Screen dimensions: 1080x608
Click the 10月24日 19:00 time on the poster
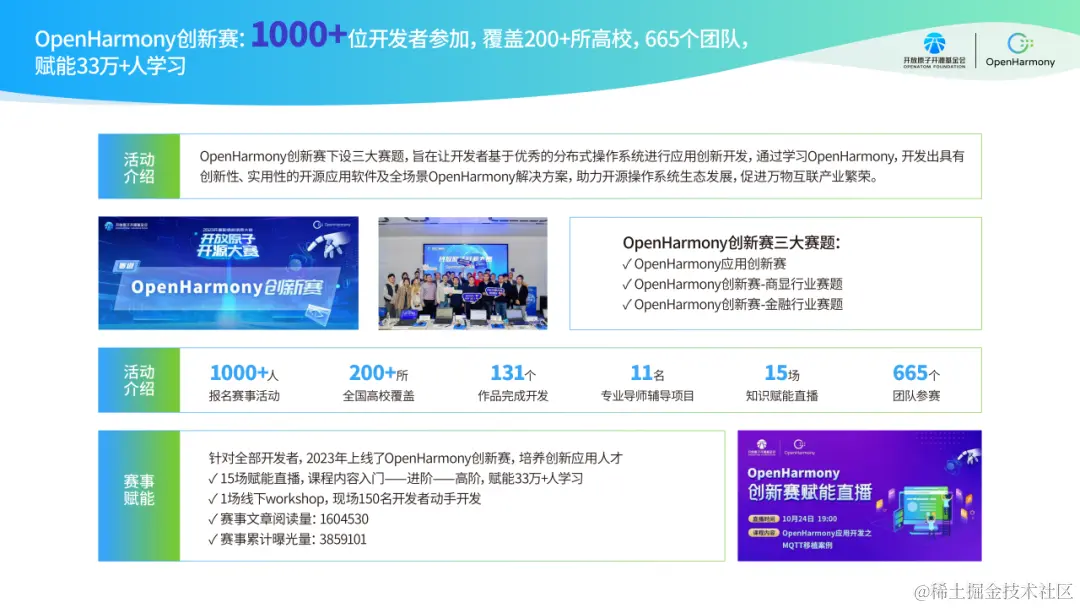click(x=809, y=518)
